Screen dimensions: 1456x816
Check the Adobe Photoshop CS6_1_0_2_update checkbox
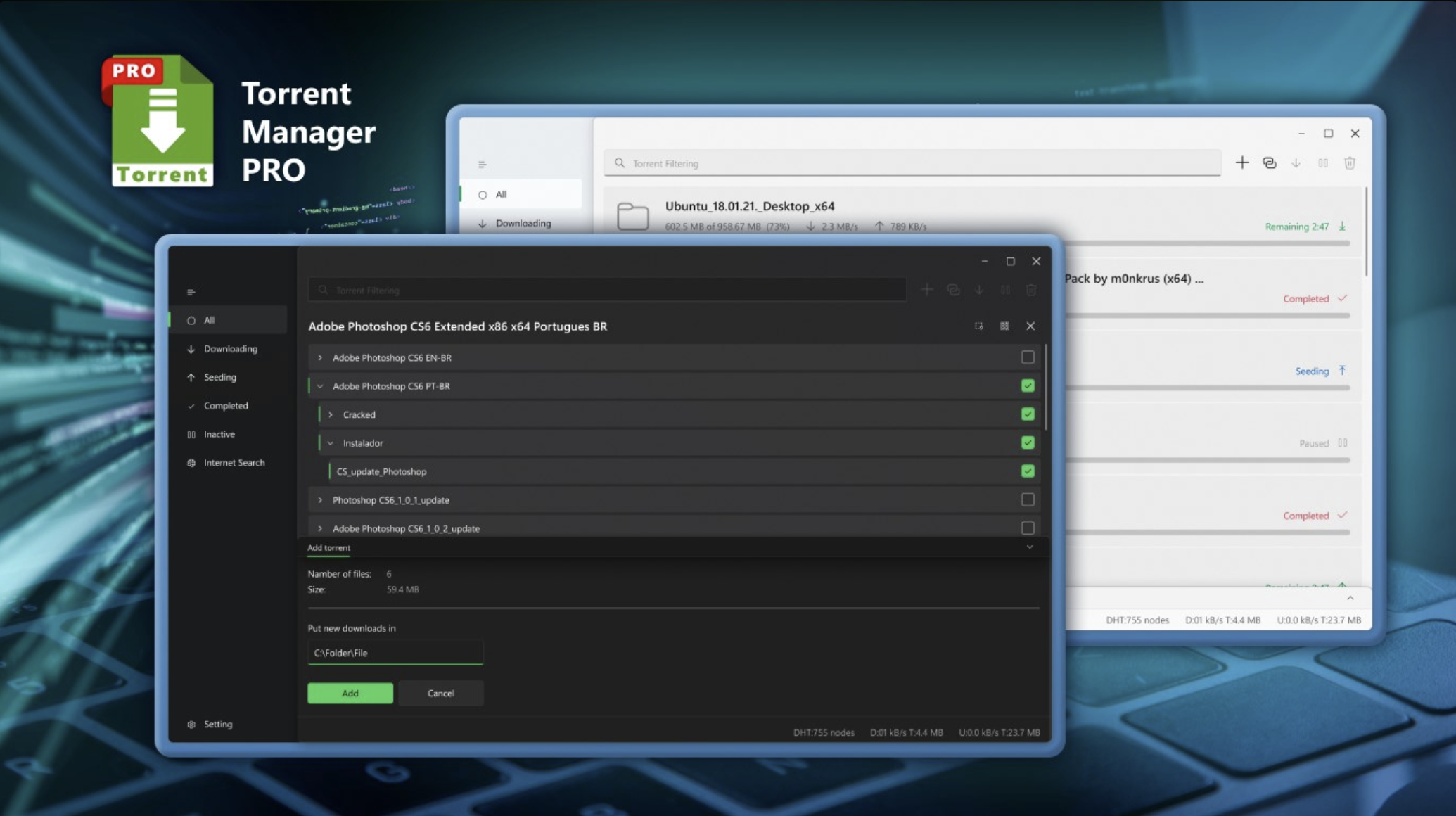pos(1028,528)
